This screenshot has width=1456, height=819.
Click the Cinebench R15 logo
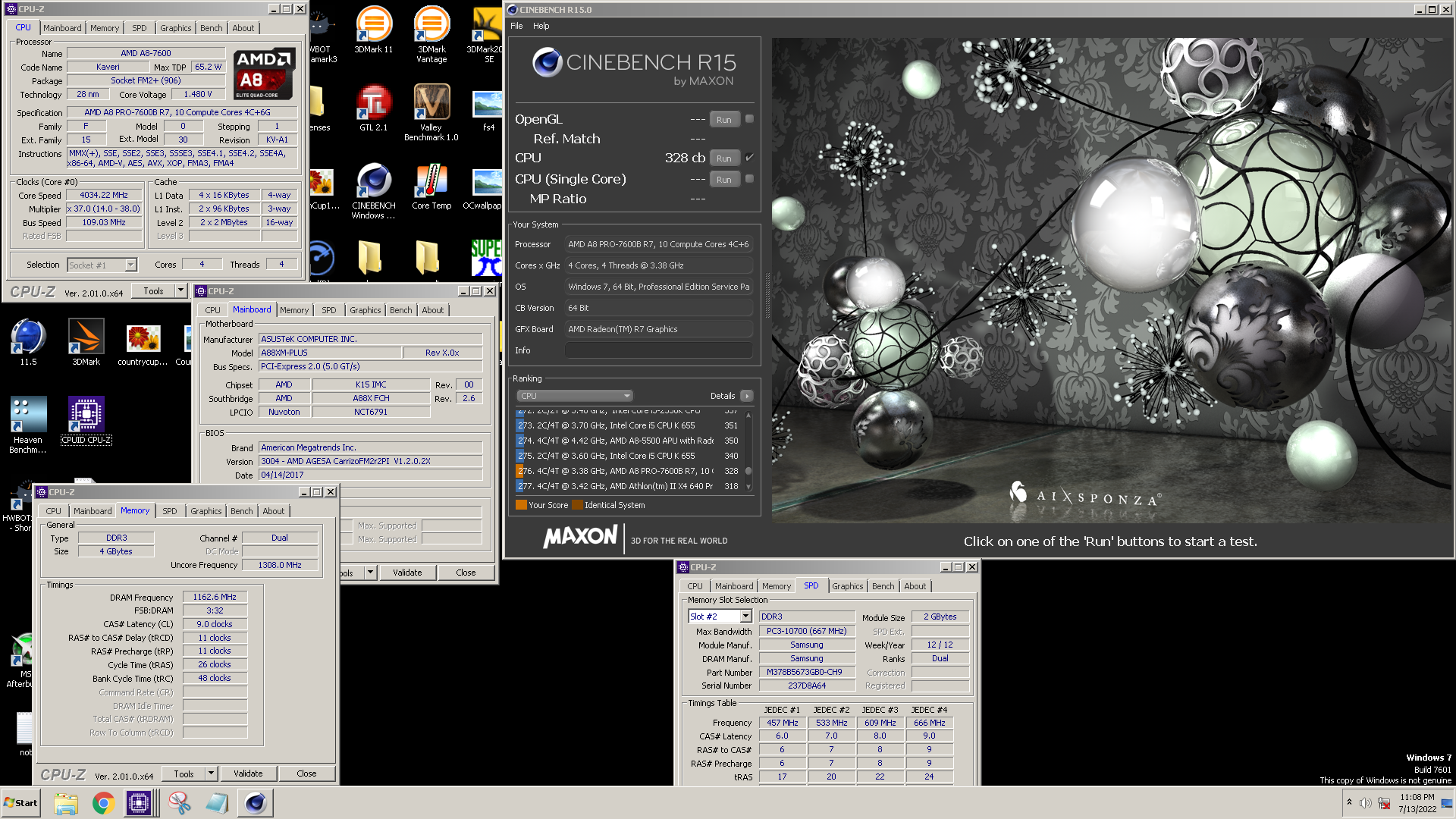634,67
